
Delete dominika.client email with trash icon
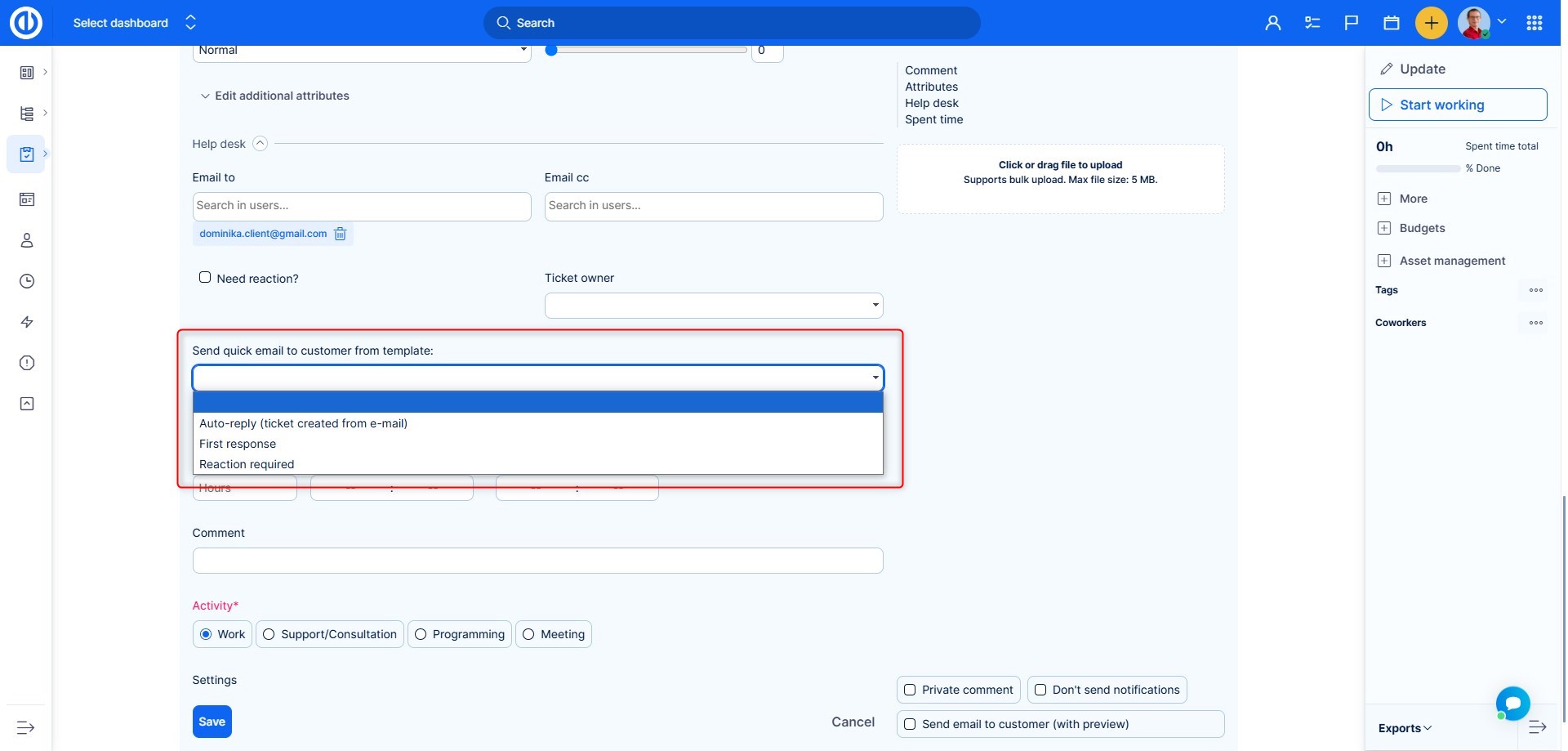point(340,235)
